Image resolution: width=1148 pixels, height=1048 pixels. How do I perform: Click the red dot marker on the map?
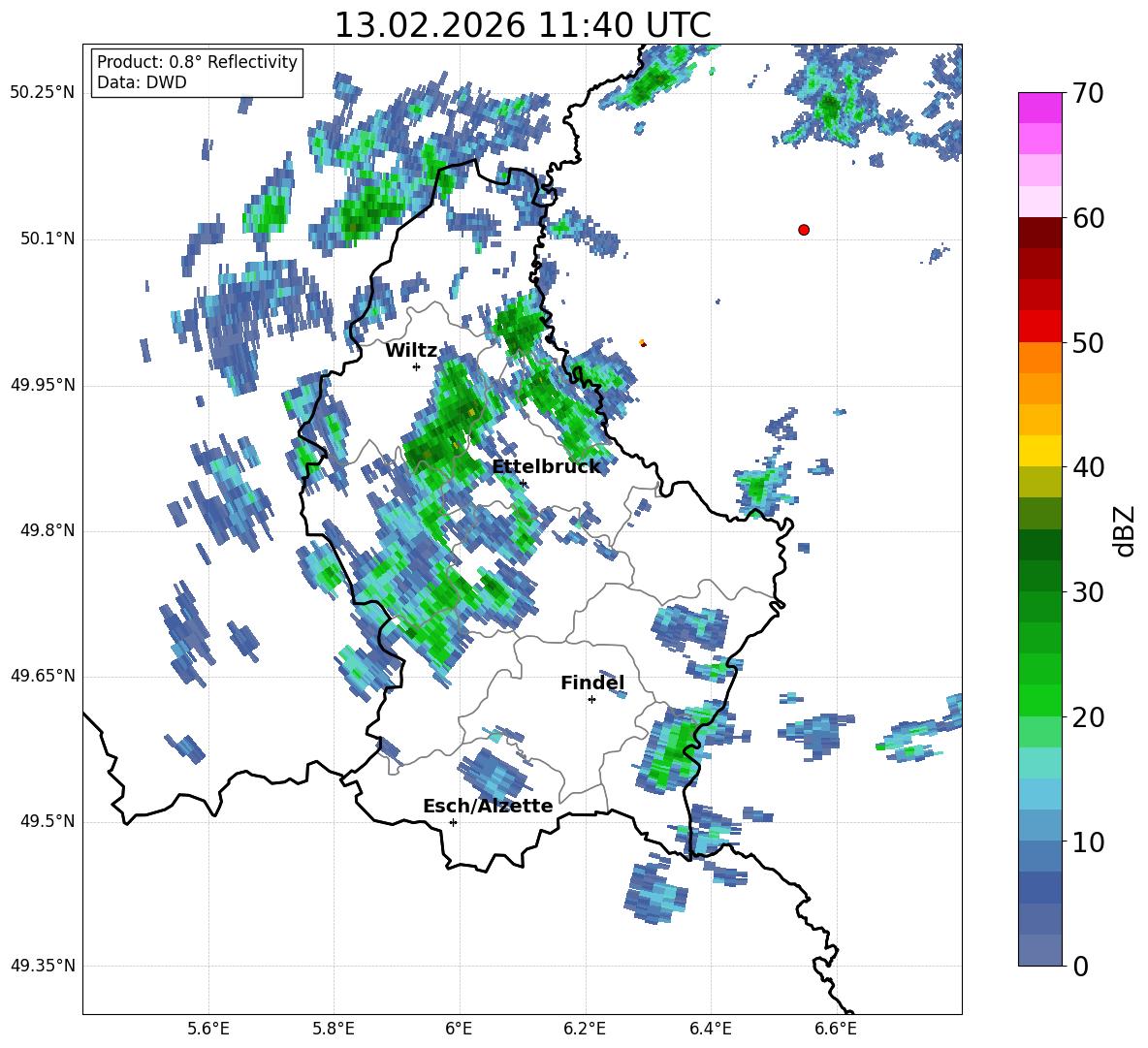(804, 230)
